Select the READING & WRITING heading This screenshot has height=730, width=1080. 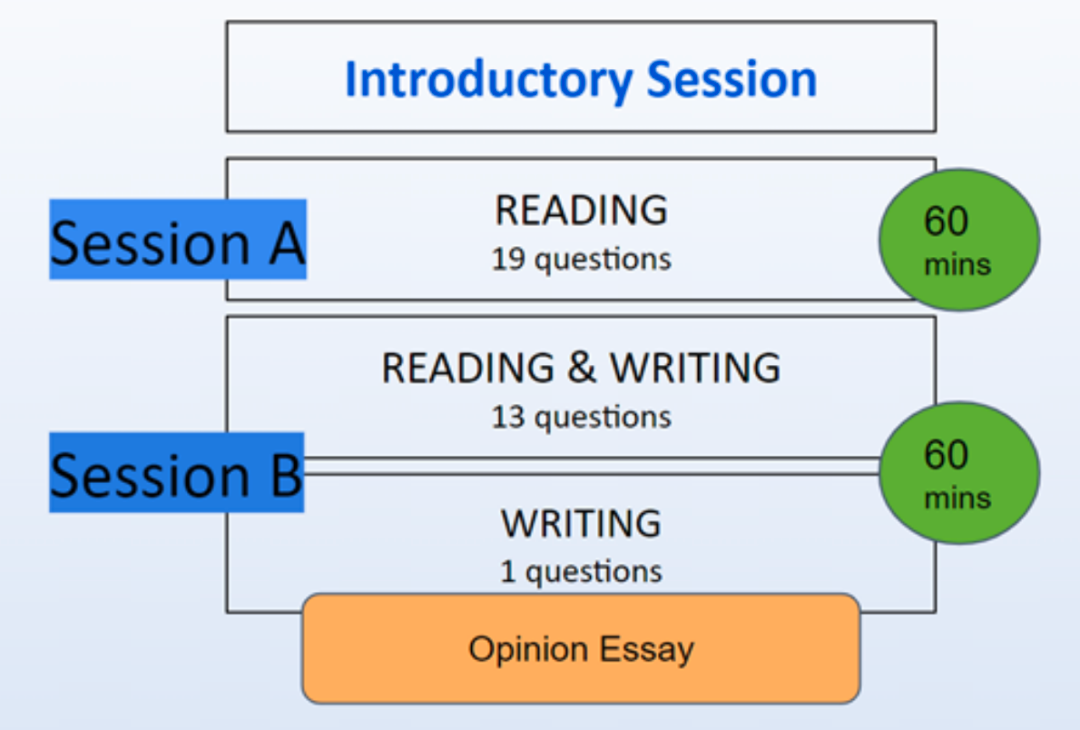coord(581,368)
